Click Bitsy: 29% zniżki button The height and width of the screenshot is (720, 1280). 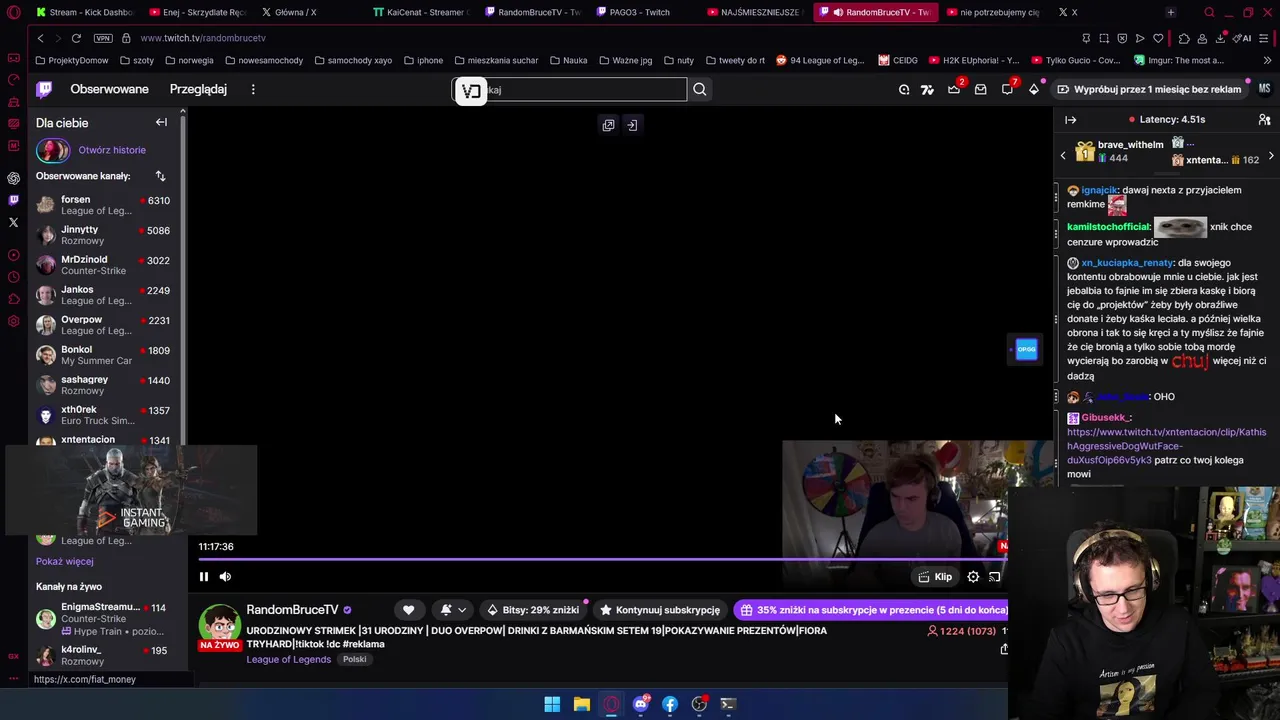(532, 609)
